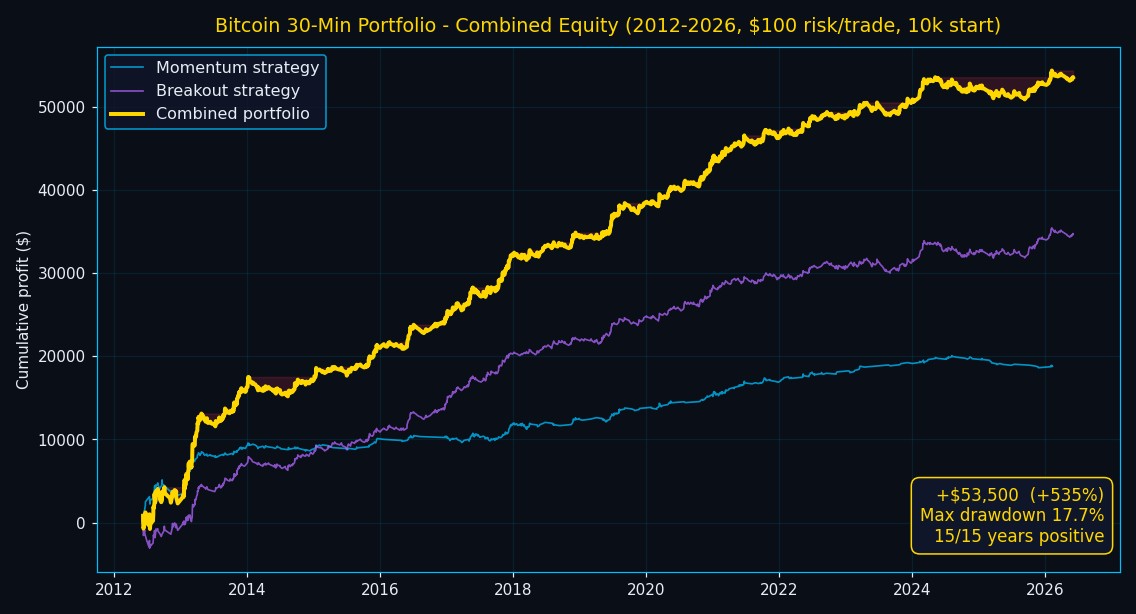Click the purple Breakout strategy legend line
This screenshot has height=614, width=1136.
coord(128,91)
